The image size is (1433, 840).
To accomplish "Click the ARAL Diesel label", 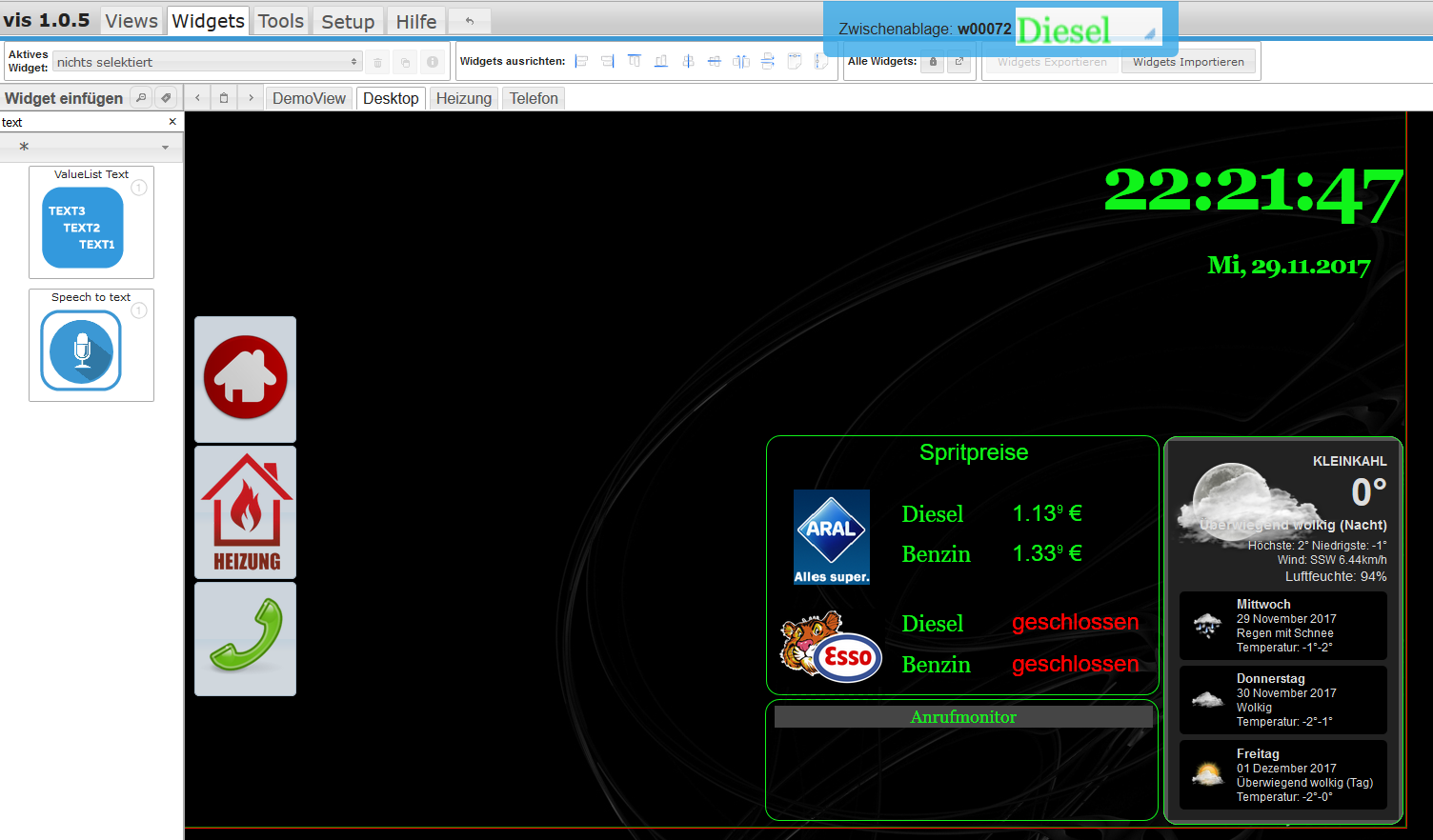I will 933,514.
